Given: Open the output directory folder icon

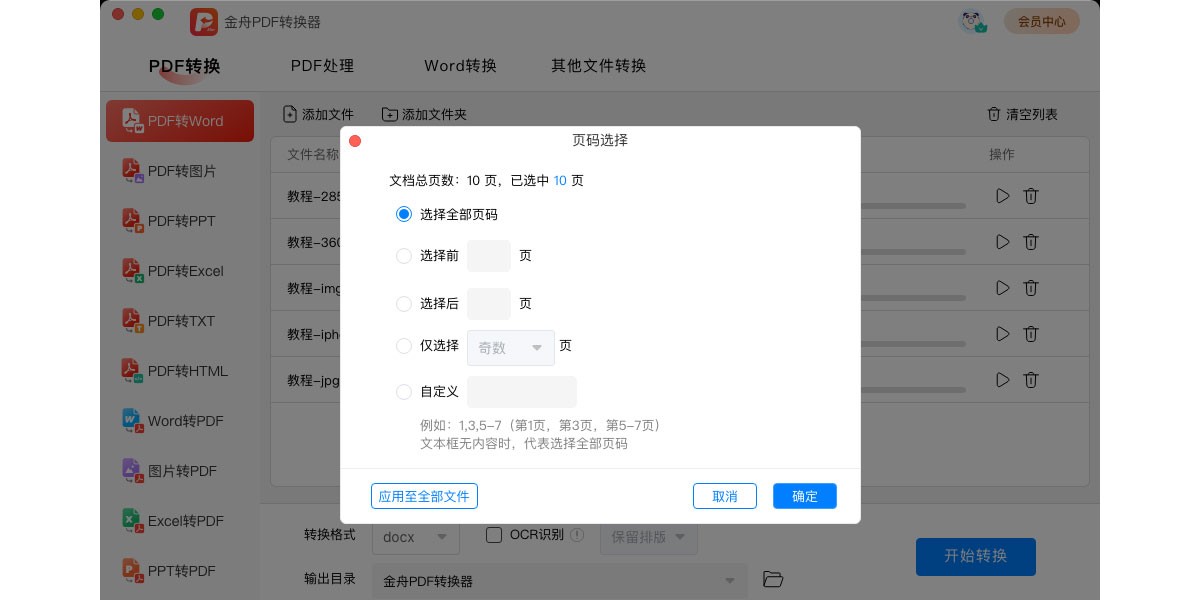Looking at the screenshot, I should pos(773,580).
